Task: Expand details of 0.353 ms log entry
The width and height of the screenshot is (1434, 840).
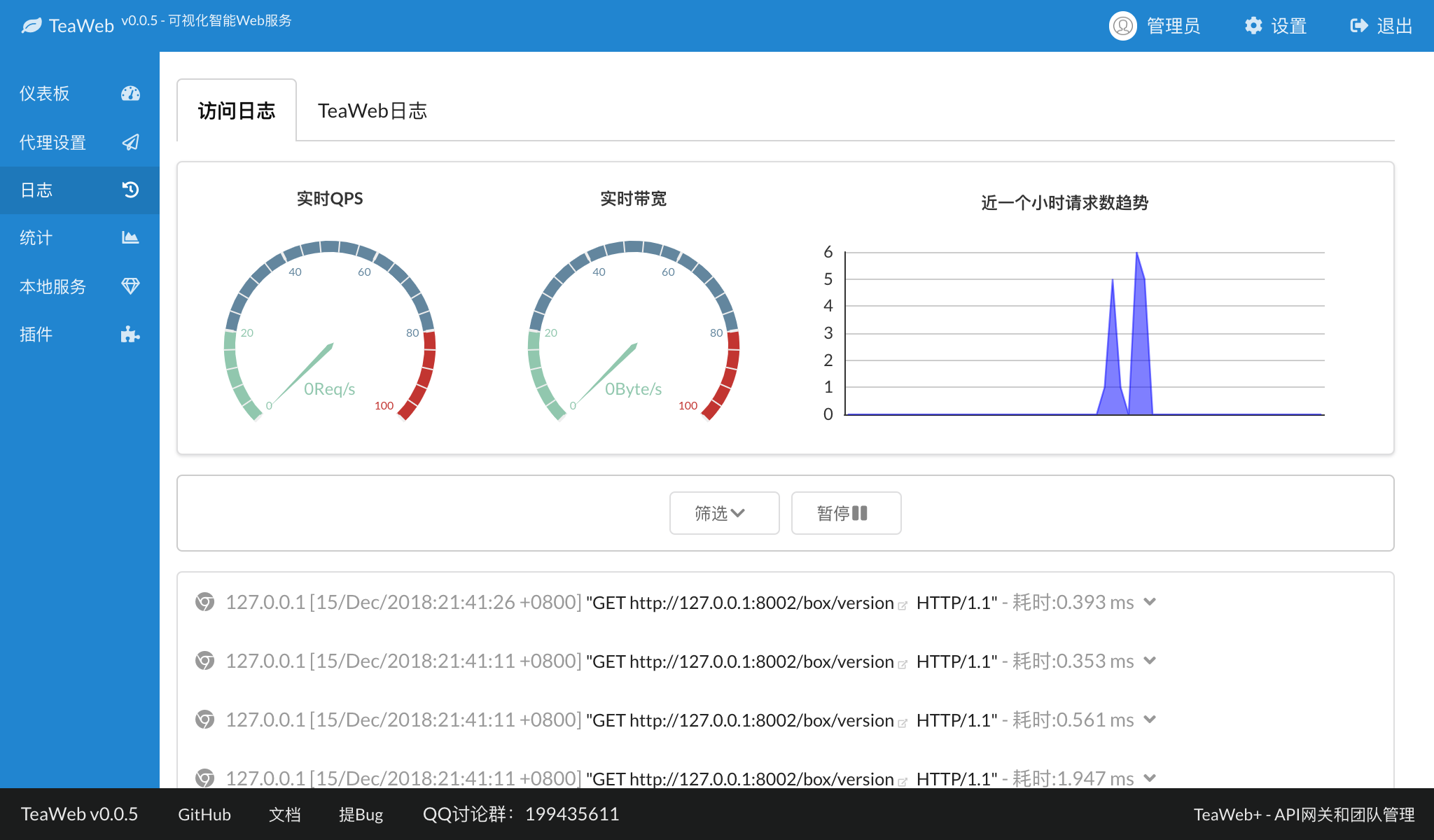Action: [x=1150, y=661]
